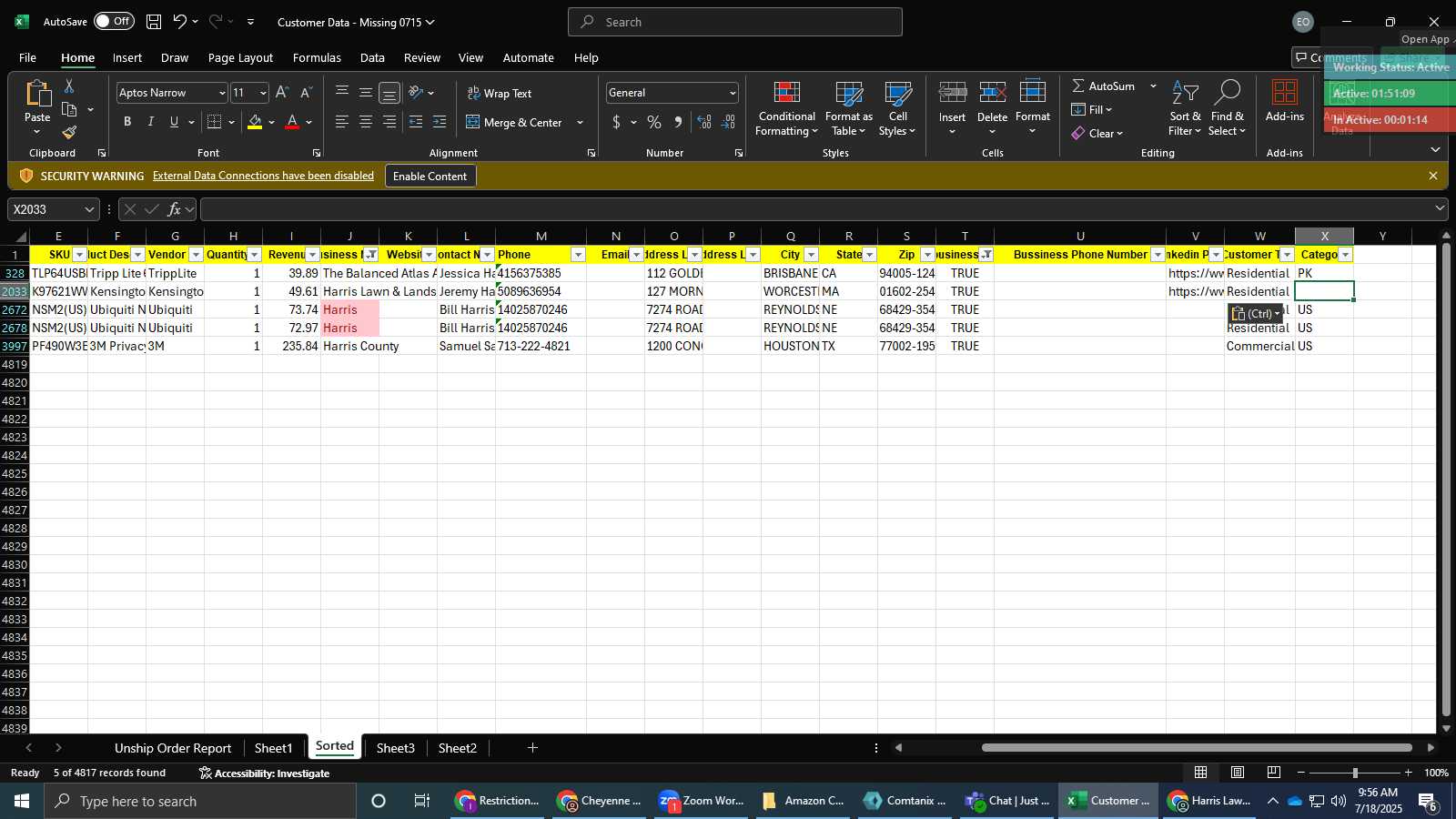Open Find & Select menu
The image size is (1456, 819).
1228,109
